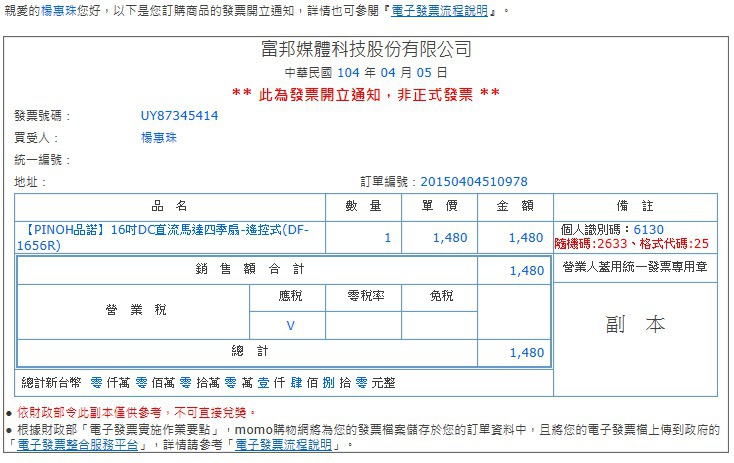Click the company name 富邦媒體科技股份有限公司
734x463 pixels.
(366, 49)
